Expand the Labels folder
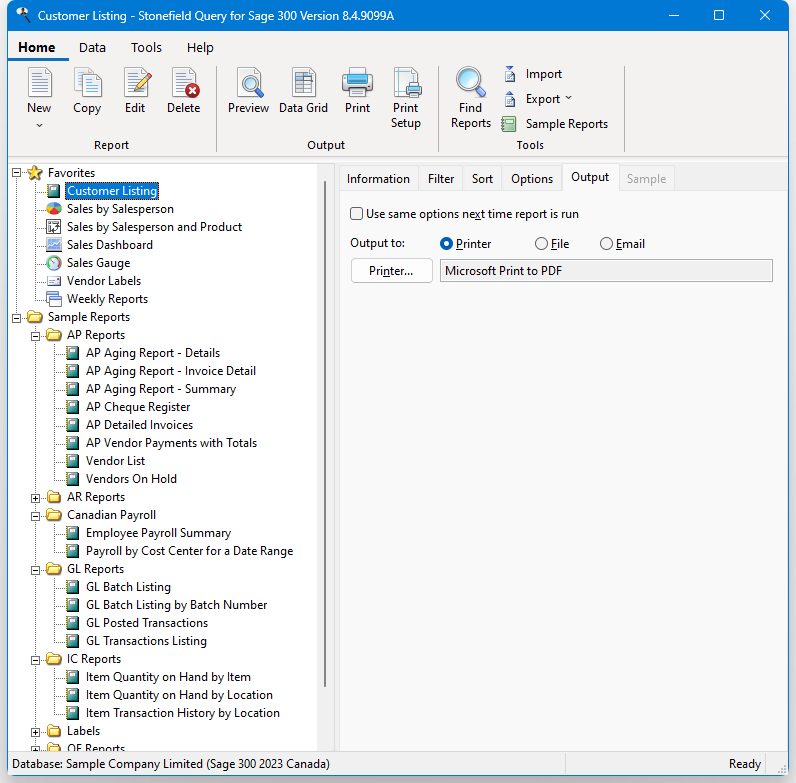This screenshot has height=783, width=796. 36,732
